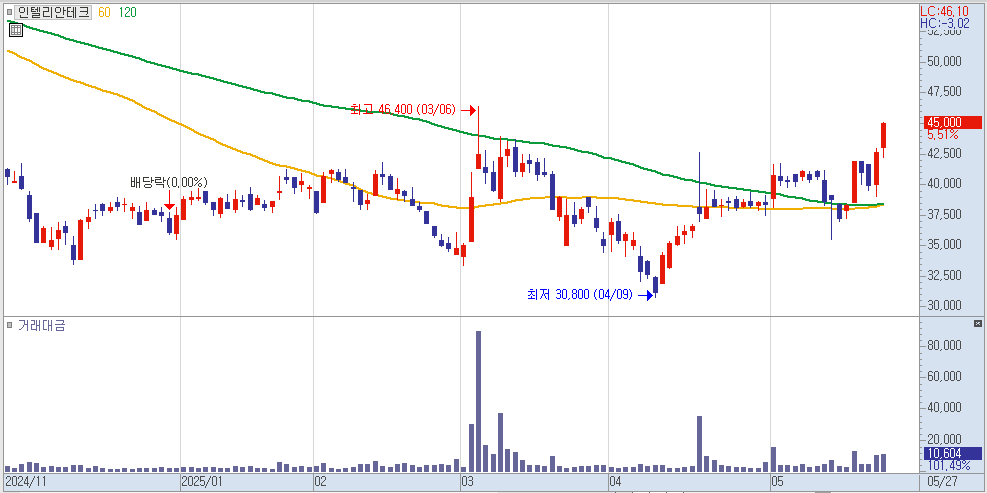Click the 최저 30,800 (04/09) low annotation
This screenshot has height=493, width=987.
579,294
